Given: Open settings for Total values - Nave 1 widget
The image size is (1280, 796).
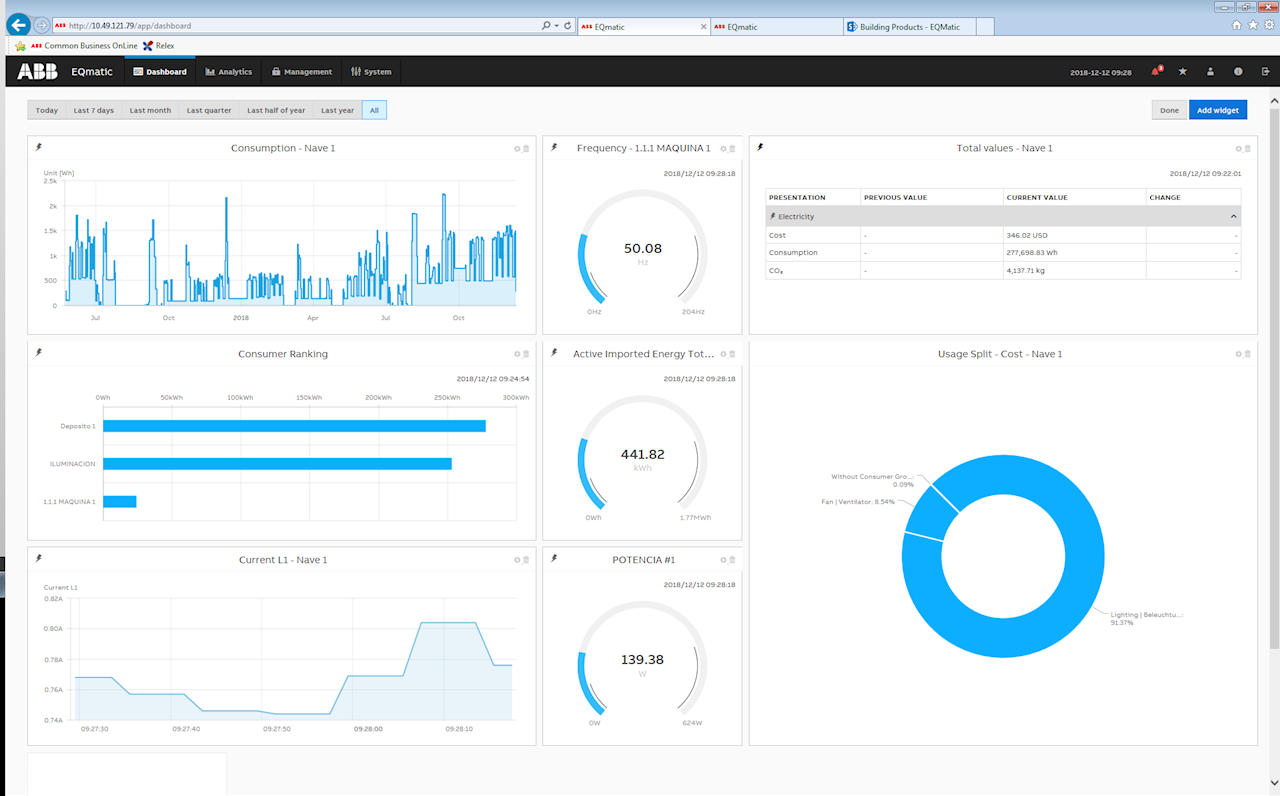Looking at the screenshot, I should point(1238,148).
